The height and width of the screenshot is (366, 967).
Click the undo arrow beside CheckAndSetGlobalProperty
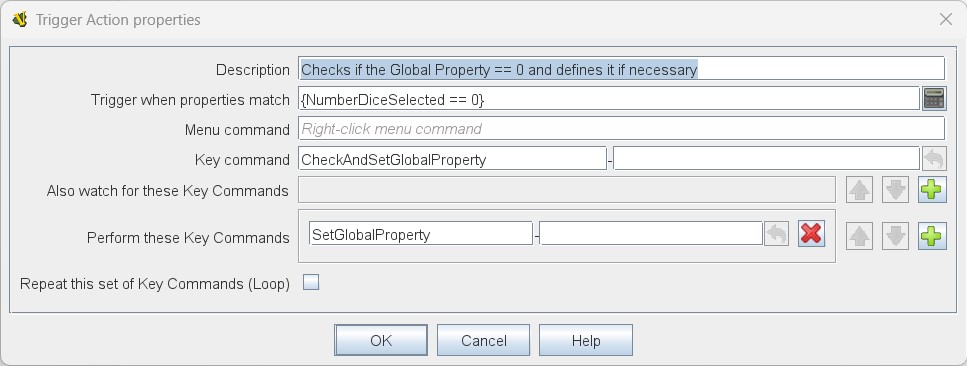(x=934, y=159)
